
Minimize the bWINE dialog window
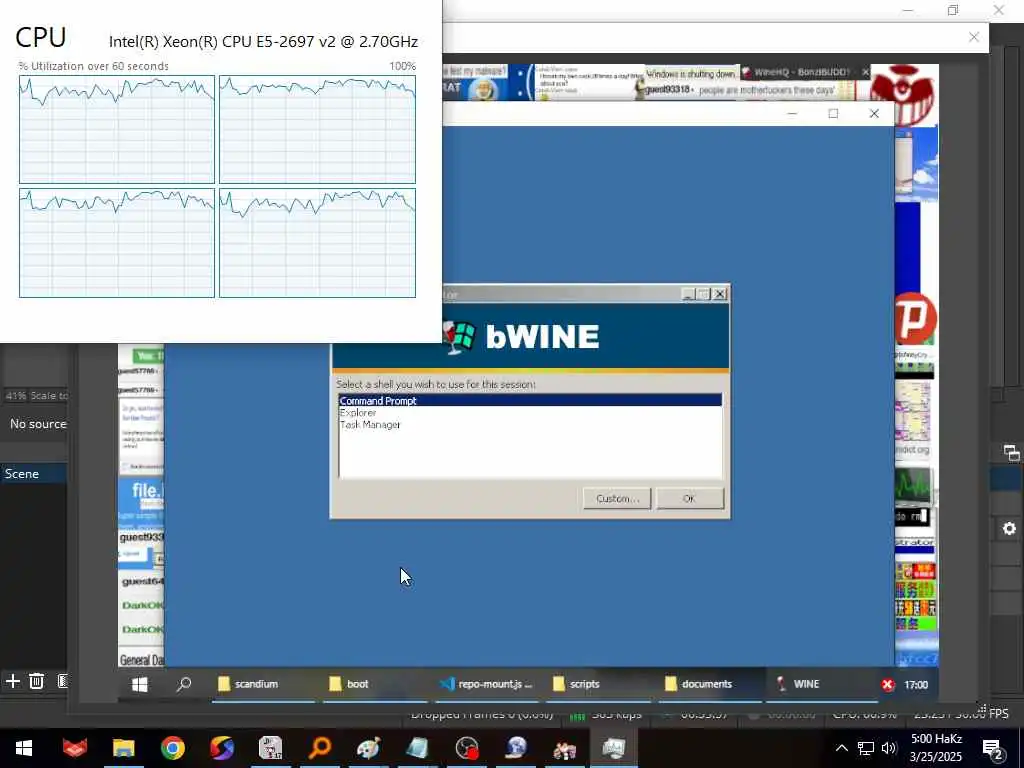click(688, 294)
